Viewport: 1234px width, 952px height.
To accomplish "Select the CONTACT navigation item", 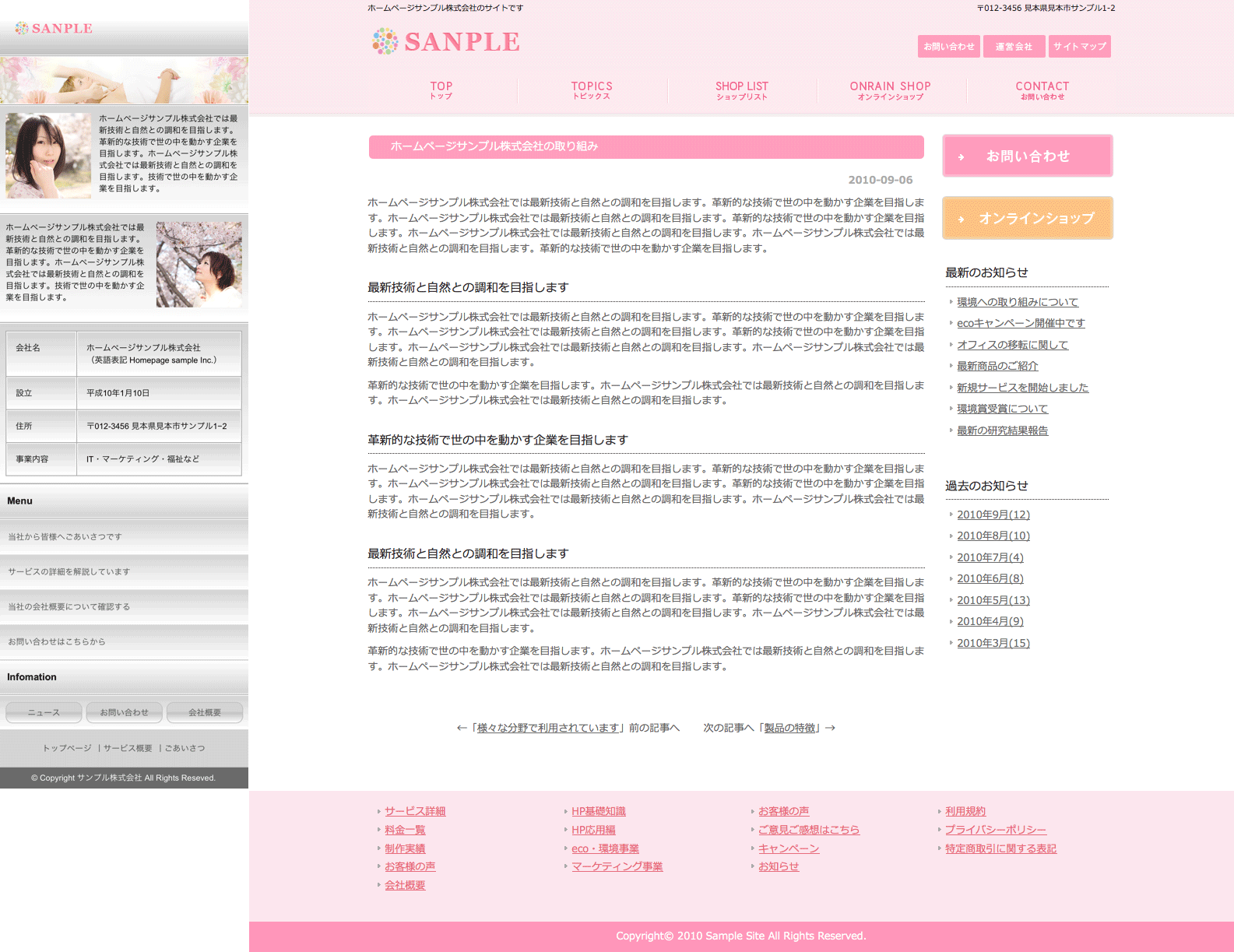I will [x=1042, y=90].
